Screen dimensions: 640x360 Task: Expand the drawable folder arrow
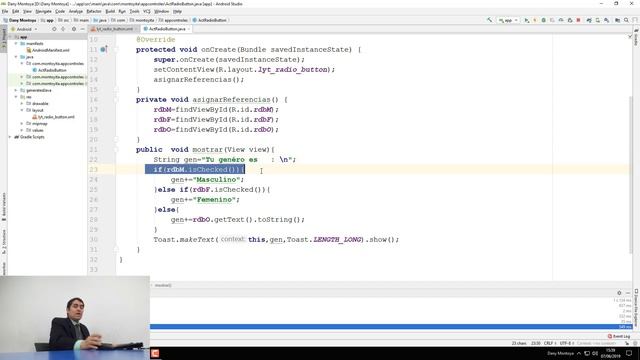coord(22,103)
